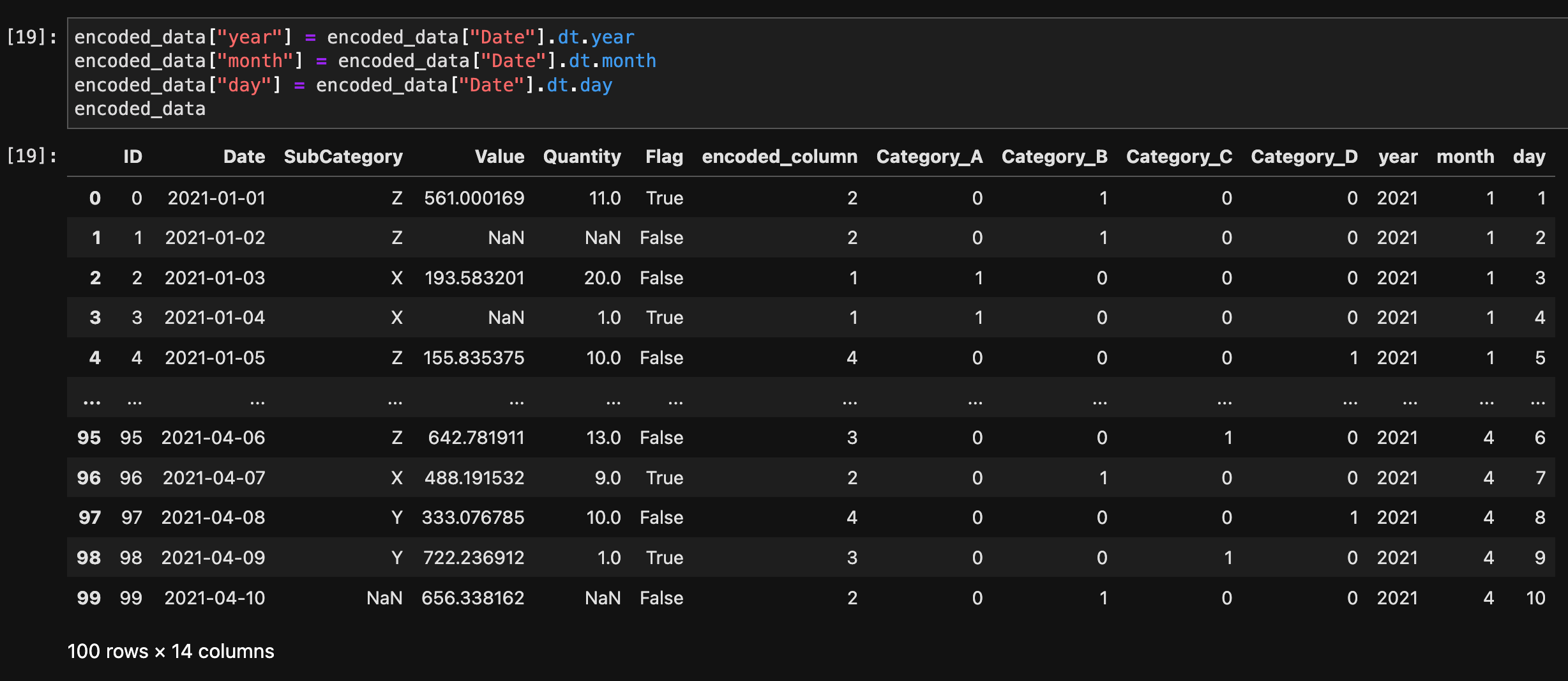Select the date cell 2021-04-07

pyautogui.click(x=214, y=478)
